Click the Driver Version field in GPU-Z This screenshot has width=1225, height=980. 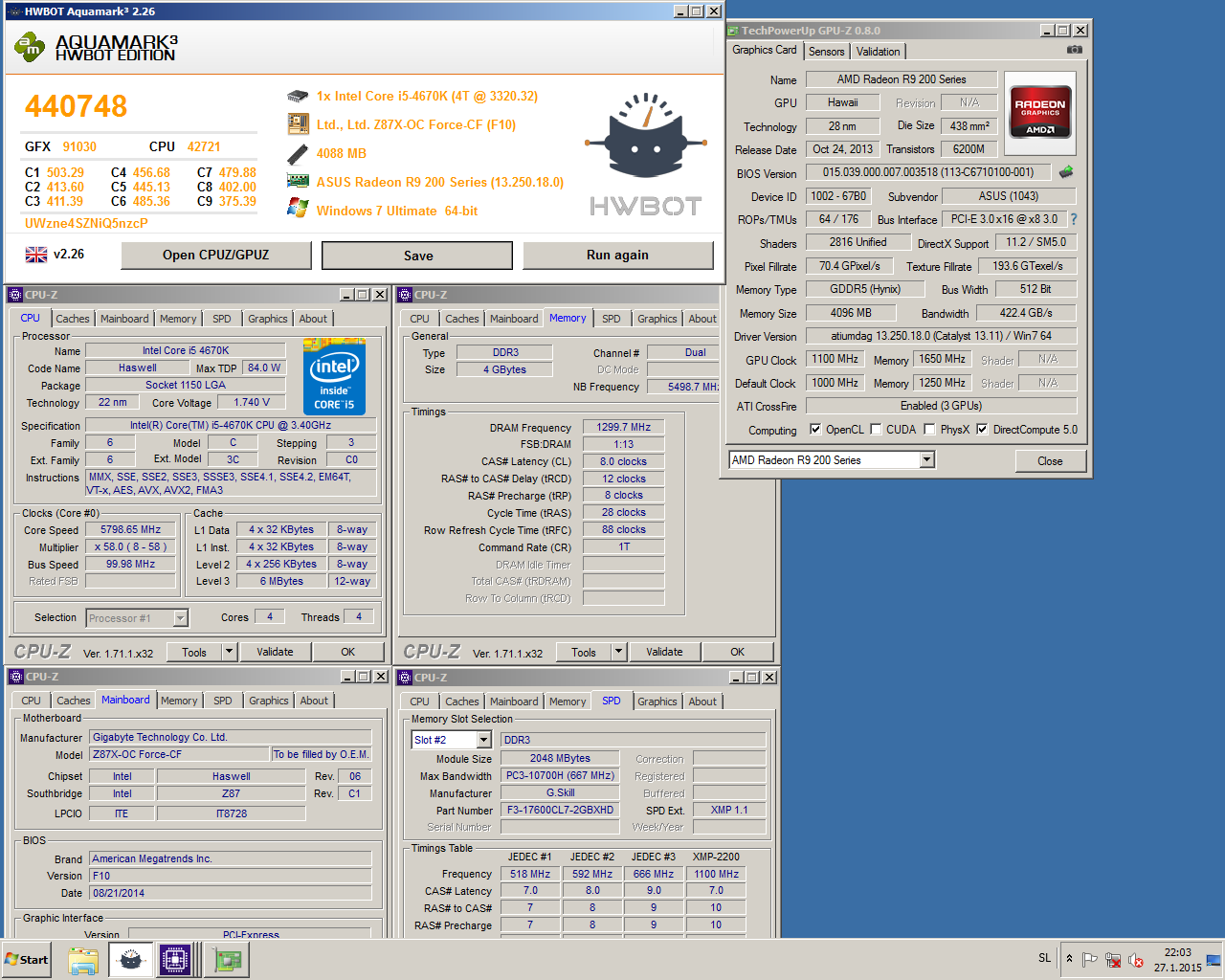[941, 336]
